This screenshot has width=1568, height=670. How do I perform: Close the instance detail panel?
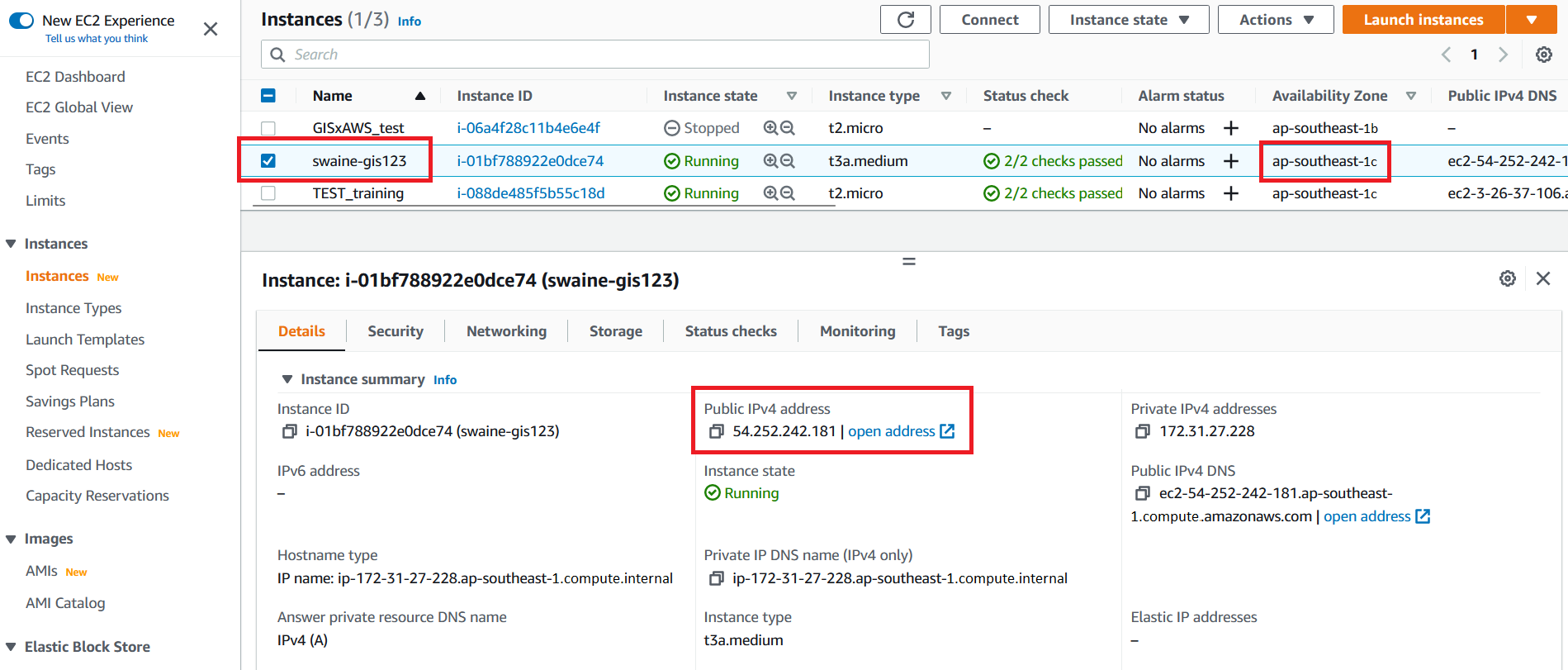point(1543,278)
